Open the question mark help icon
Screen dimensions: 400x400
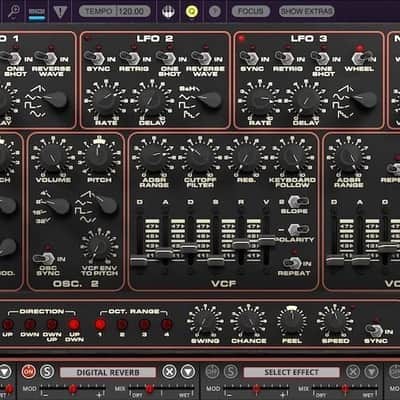(215, 12)
